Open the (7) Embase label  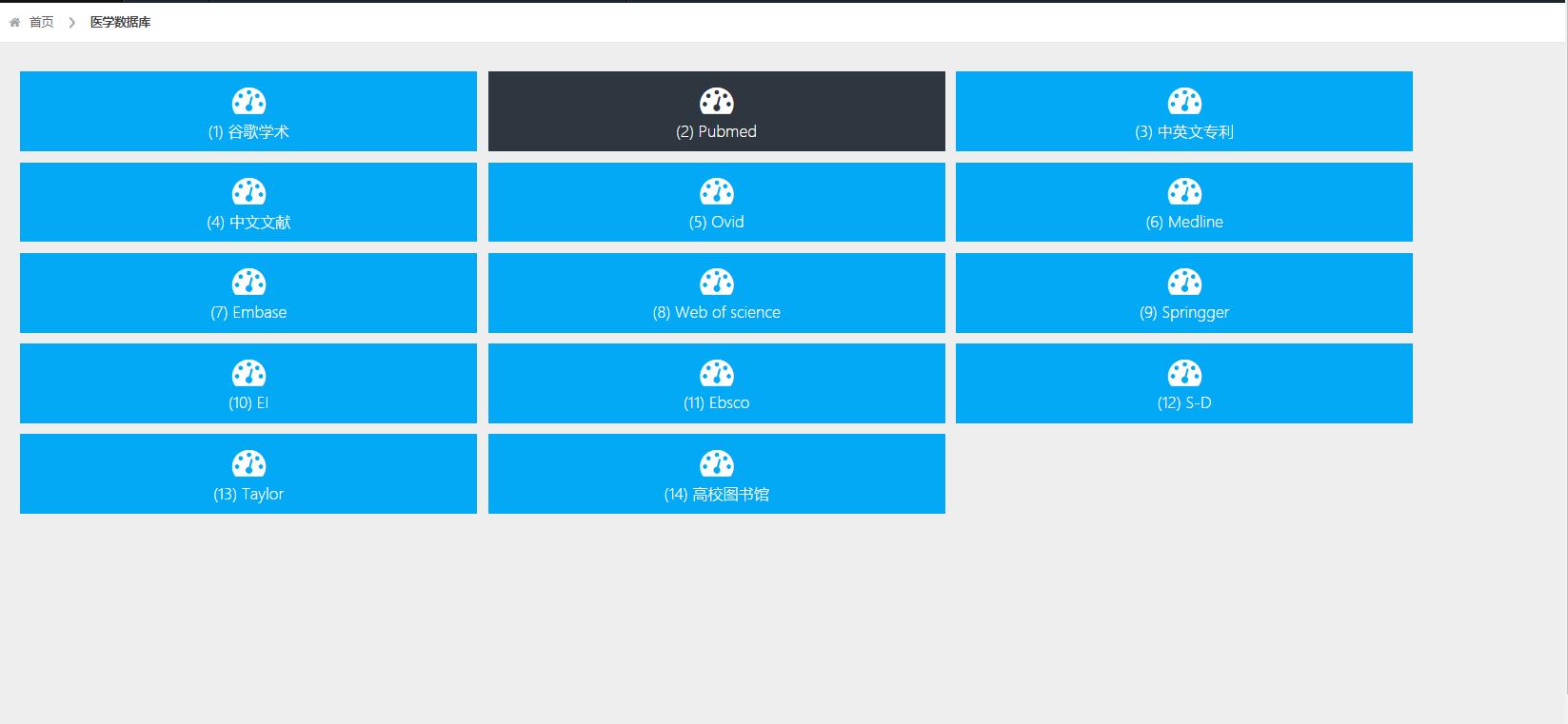pyautogui.click(x=248, y=313)
